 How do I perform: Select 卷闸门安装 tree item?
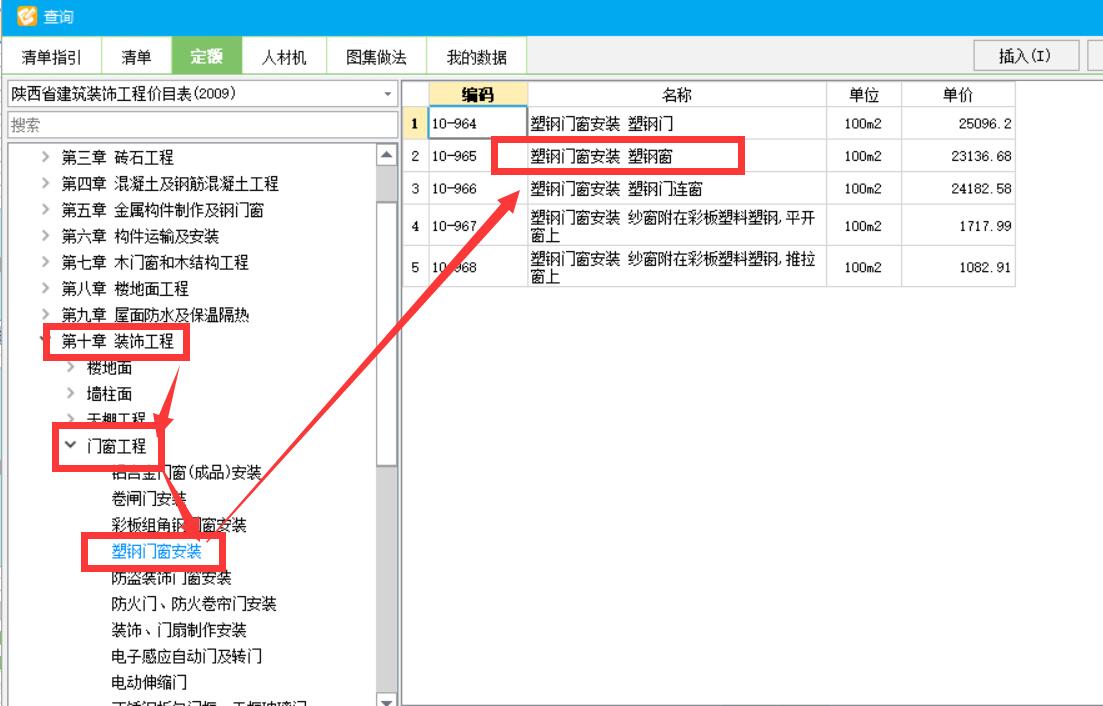pyautogui.click(x=148, y=499)
